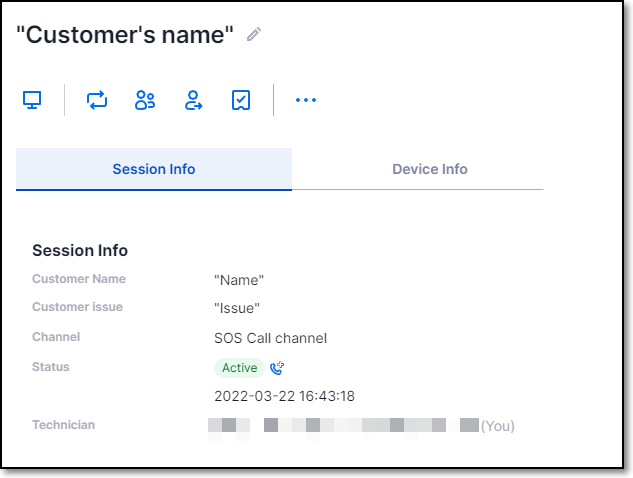Click the "Customer's name" title text
Image resolution: width=633 pixels, height=478 pixels.
[x=125, y=35]
